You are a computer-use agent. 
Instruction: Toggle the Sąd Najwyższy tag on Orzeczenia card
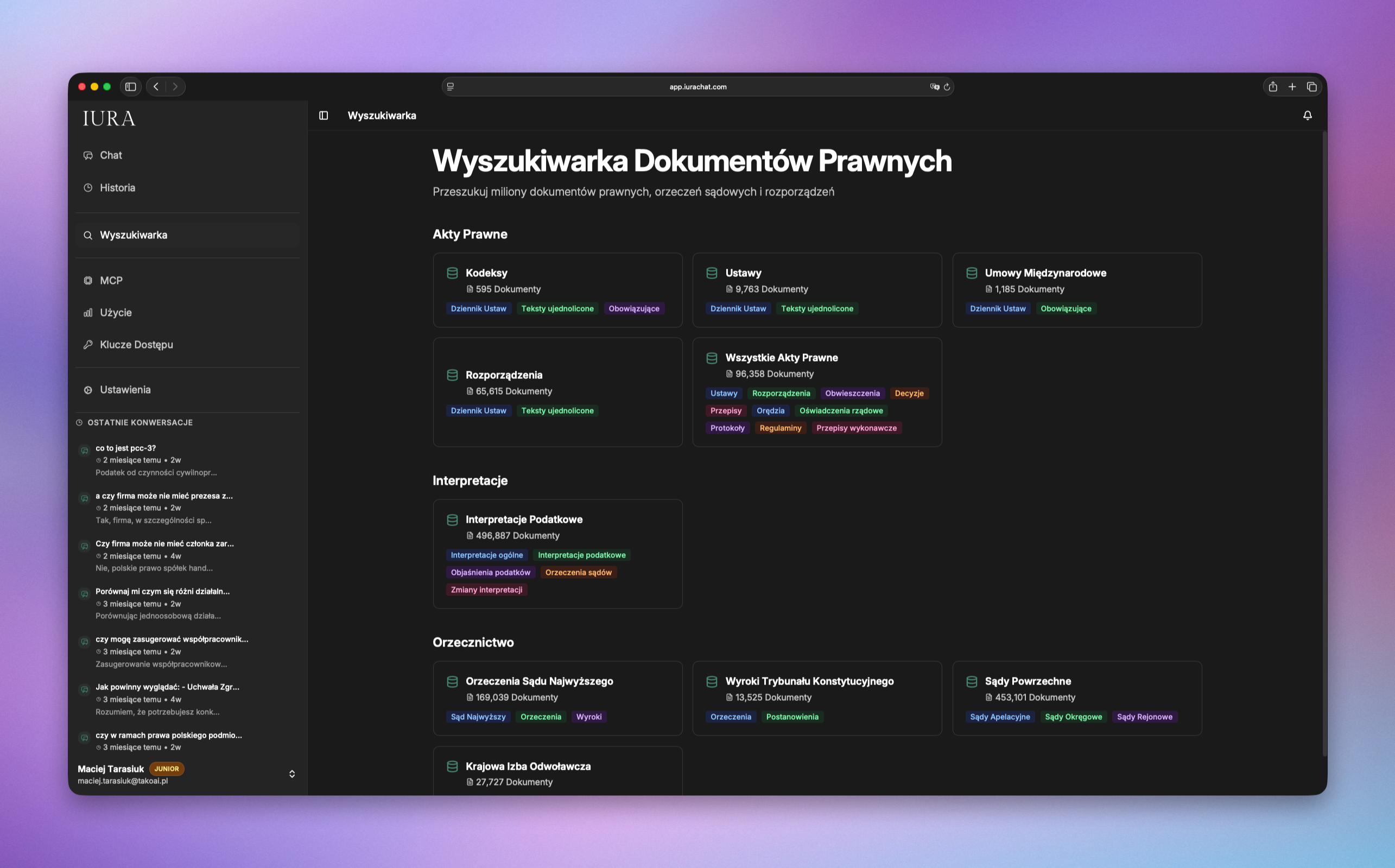coord(478,717)
